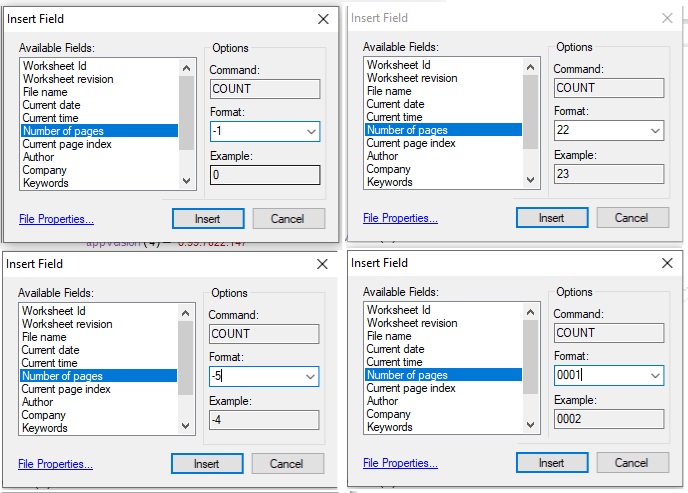This screenshot has width=688, height=493.
Task: Close the Insert Field dialog with Format -5
Action: pyautogui.click(x=322, y=264)
